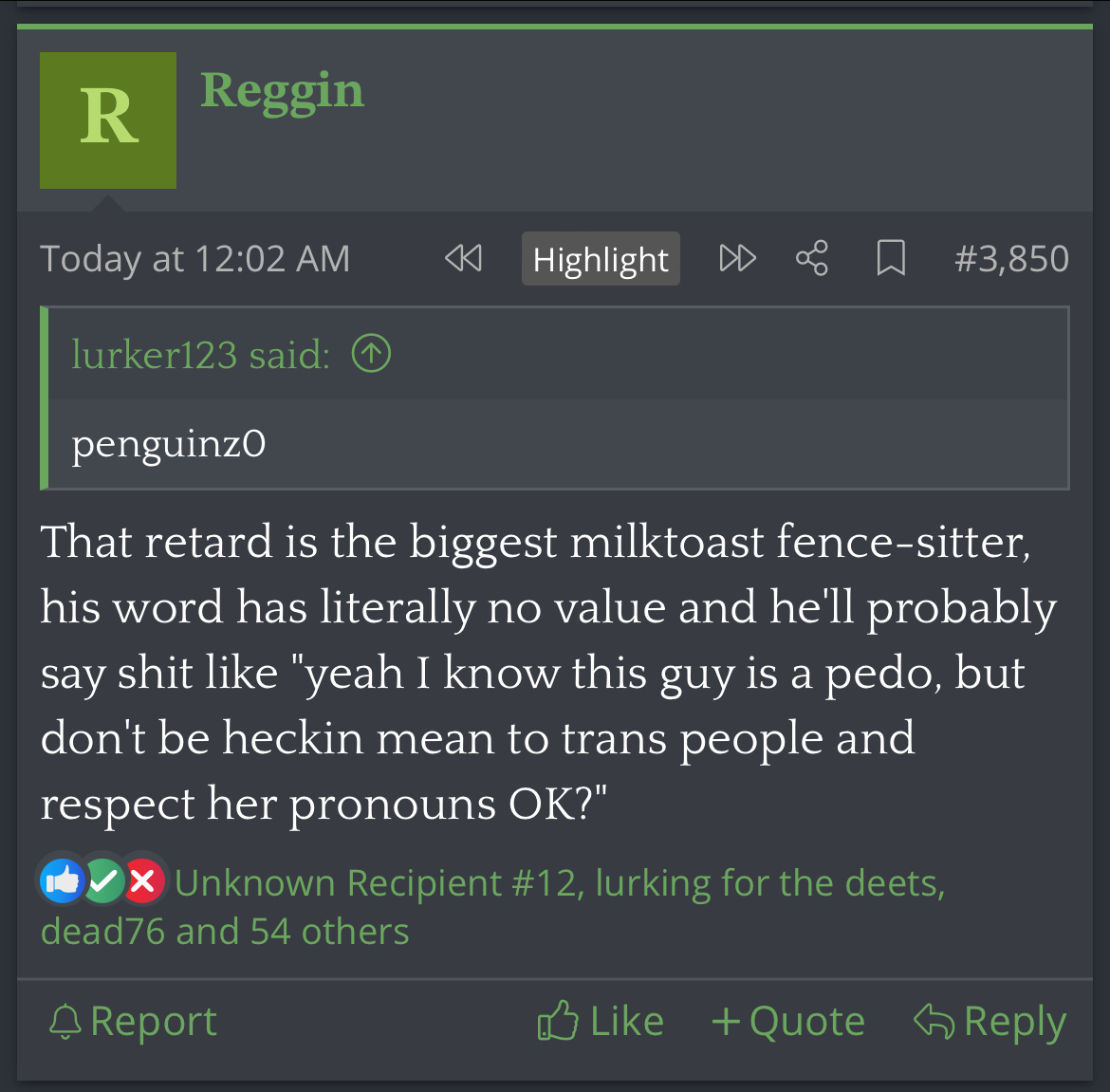Open the lurker123 said quote link
Viewport: 1110px width, 1092px height.
point(200,355)
